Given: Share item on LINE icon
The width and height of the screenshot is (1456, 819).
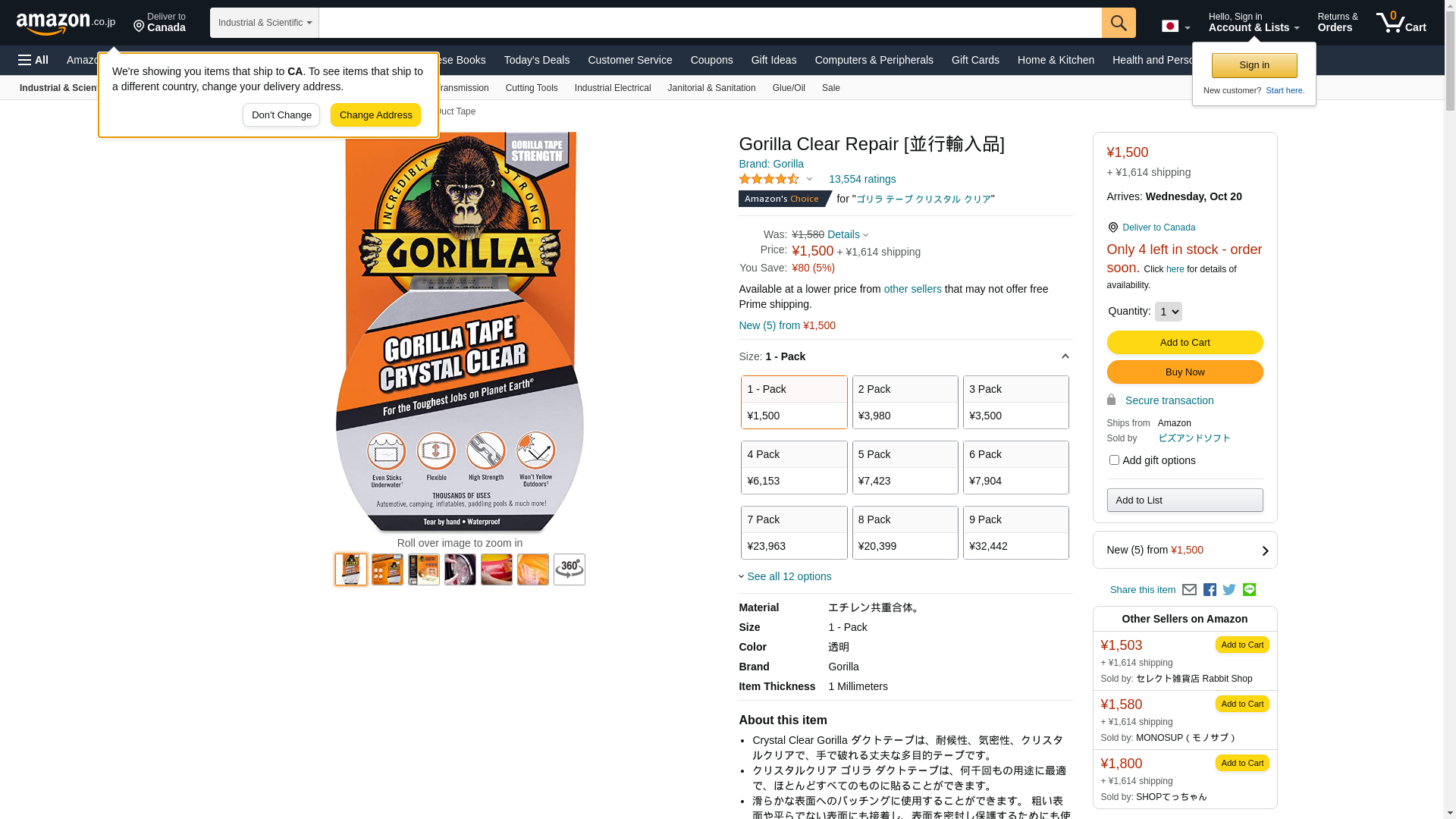Looking at the screenshot, I should [x=1249, y=590].
